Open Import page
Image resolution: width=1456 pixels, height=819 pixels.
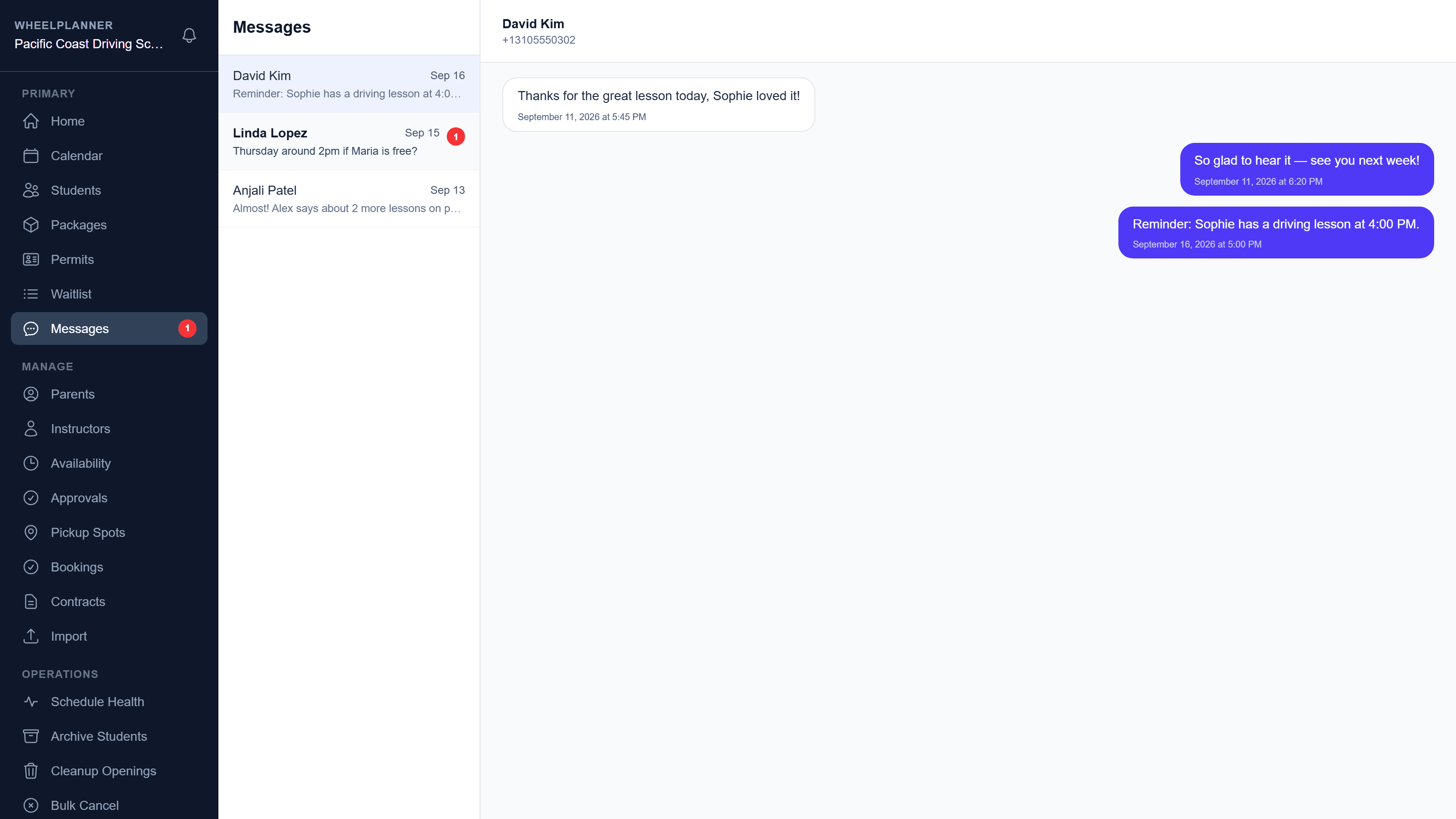109,636
